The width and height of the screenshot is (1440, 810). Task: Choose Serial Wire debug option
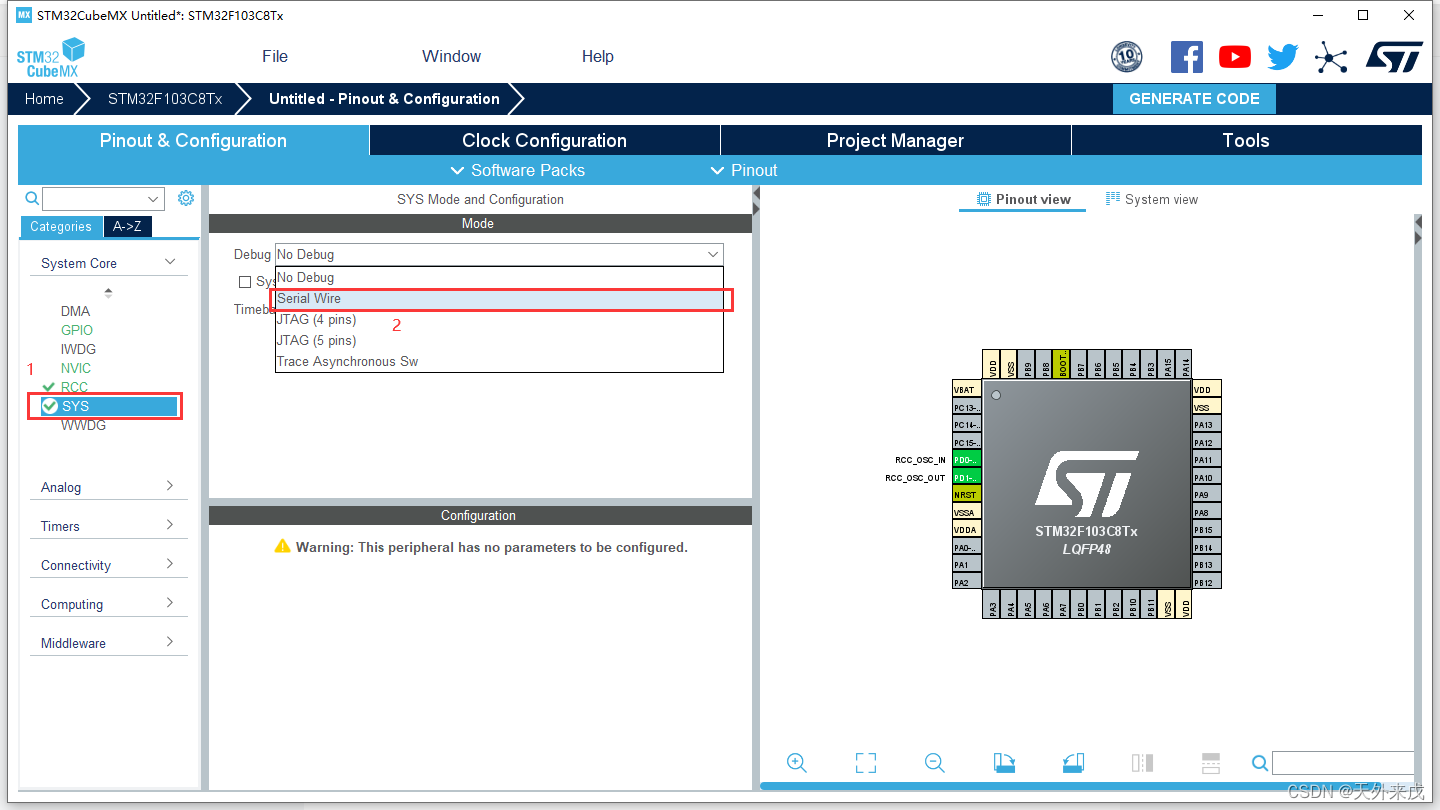pos(499,298)
